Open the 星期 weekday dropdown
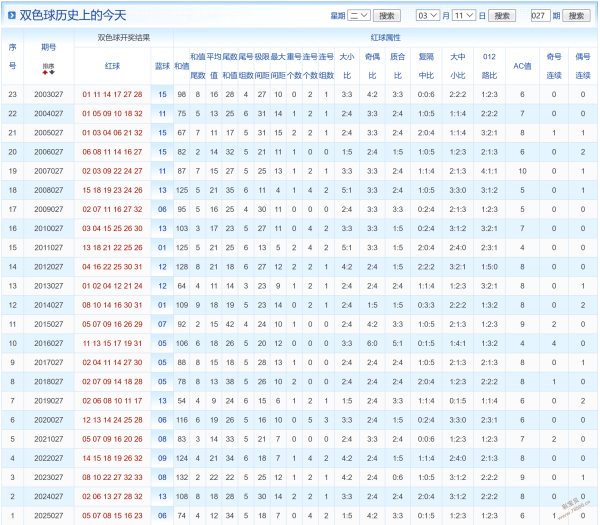This screenshot has height=525, width=600. coord(359,16)
